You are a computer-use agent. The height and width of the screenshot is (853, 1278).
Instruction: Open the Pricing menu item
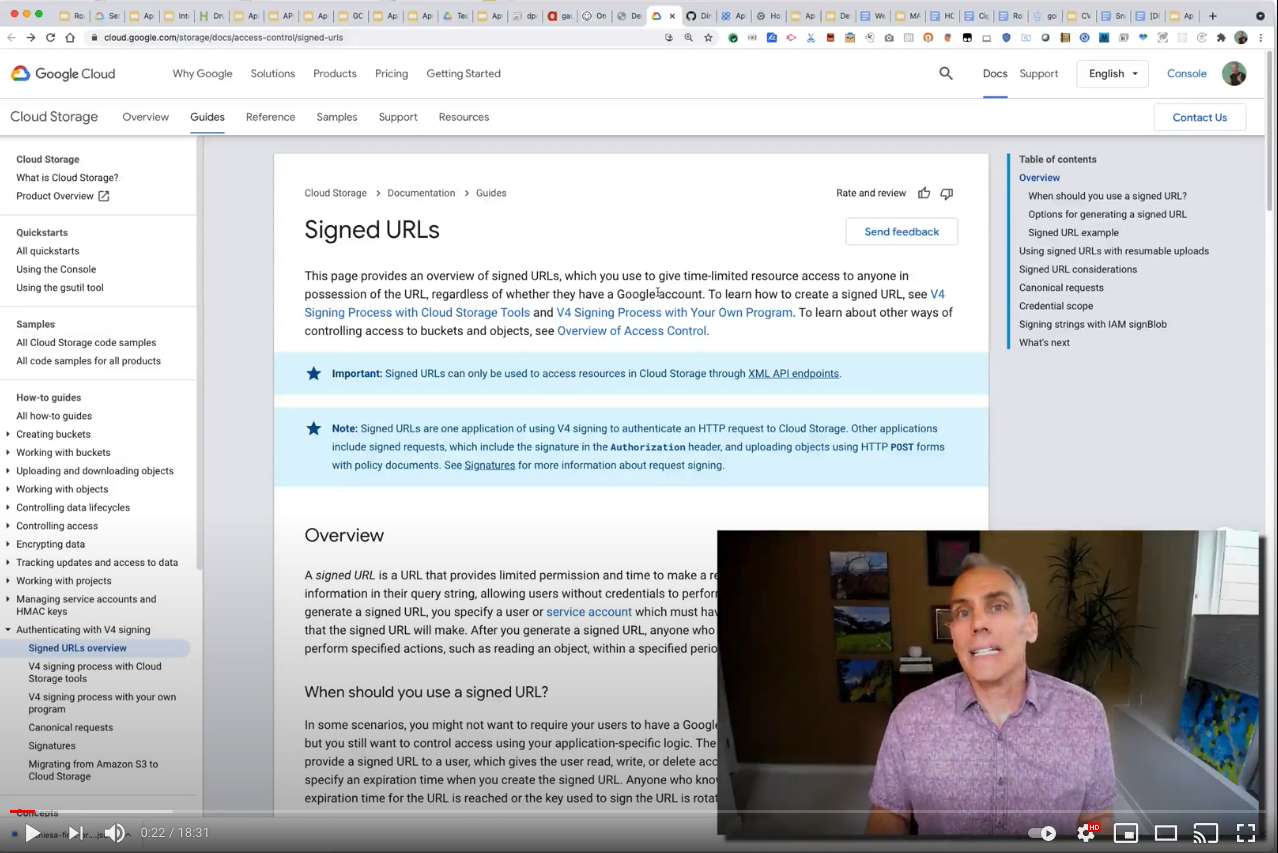(391, 73)
